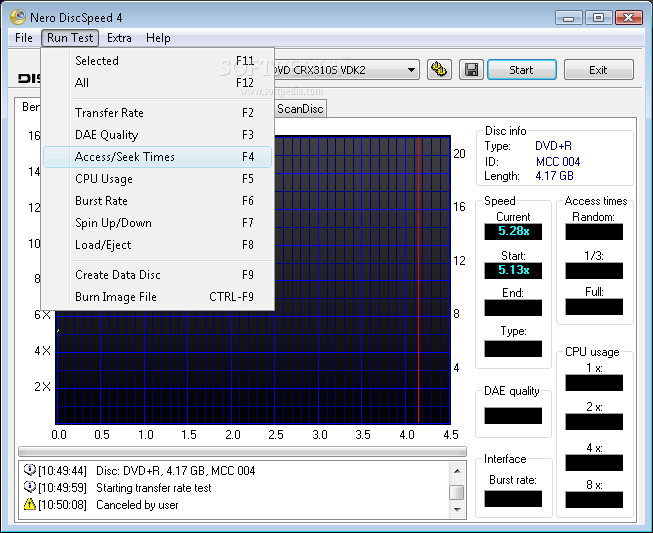Select Spin Up/Down test
The height and width of the screenshot is (533, 653).
tap(157, 223)
